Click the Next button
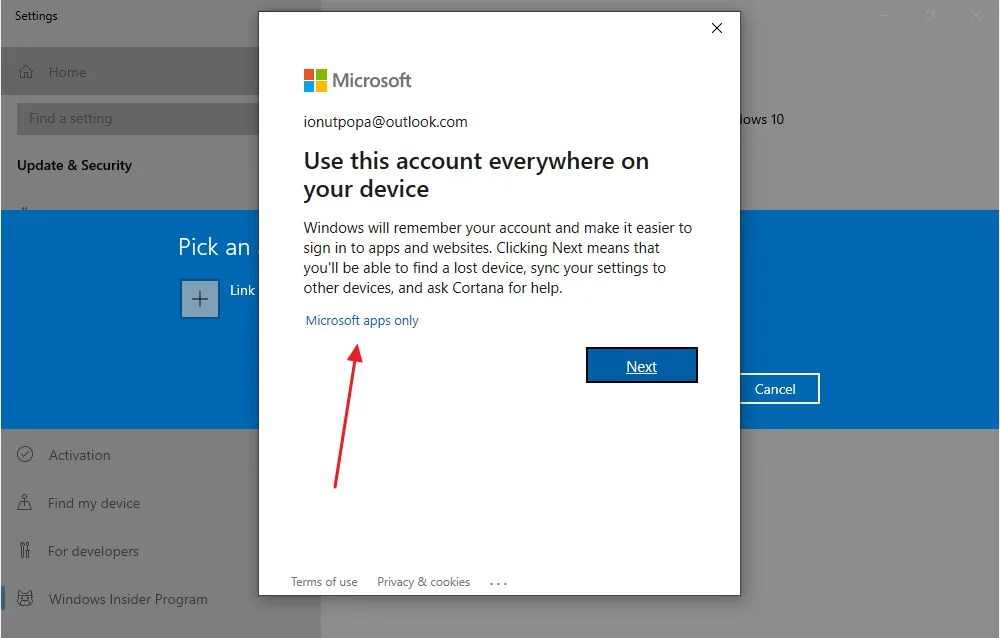 click(642, 366)
